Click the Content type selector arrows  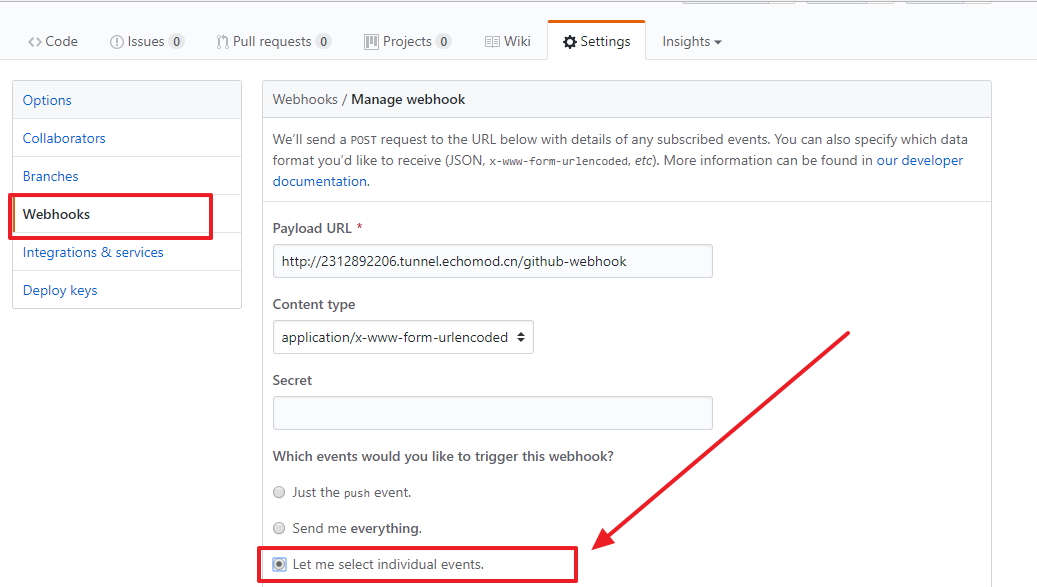(521, 337)
